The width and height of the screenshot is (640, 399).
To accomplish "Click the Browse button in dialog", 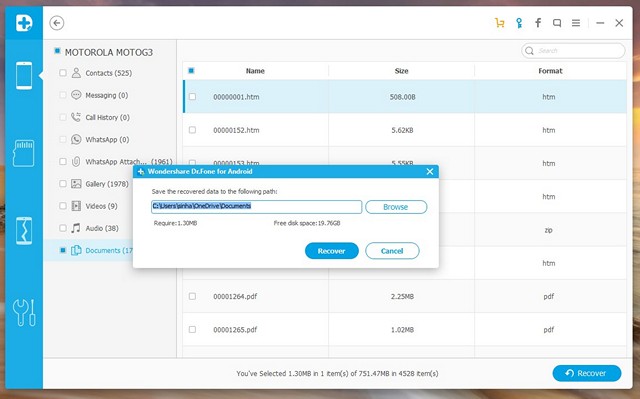I will coord(396,207).
